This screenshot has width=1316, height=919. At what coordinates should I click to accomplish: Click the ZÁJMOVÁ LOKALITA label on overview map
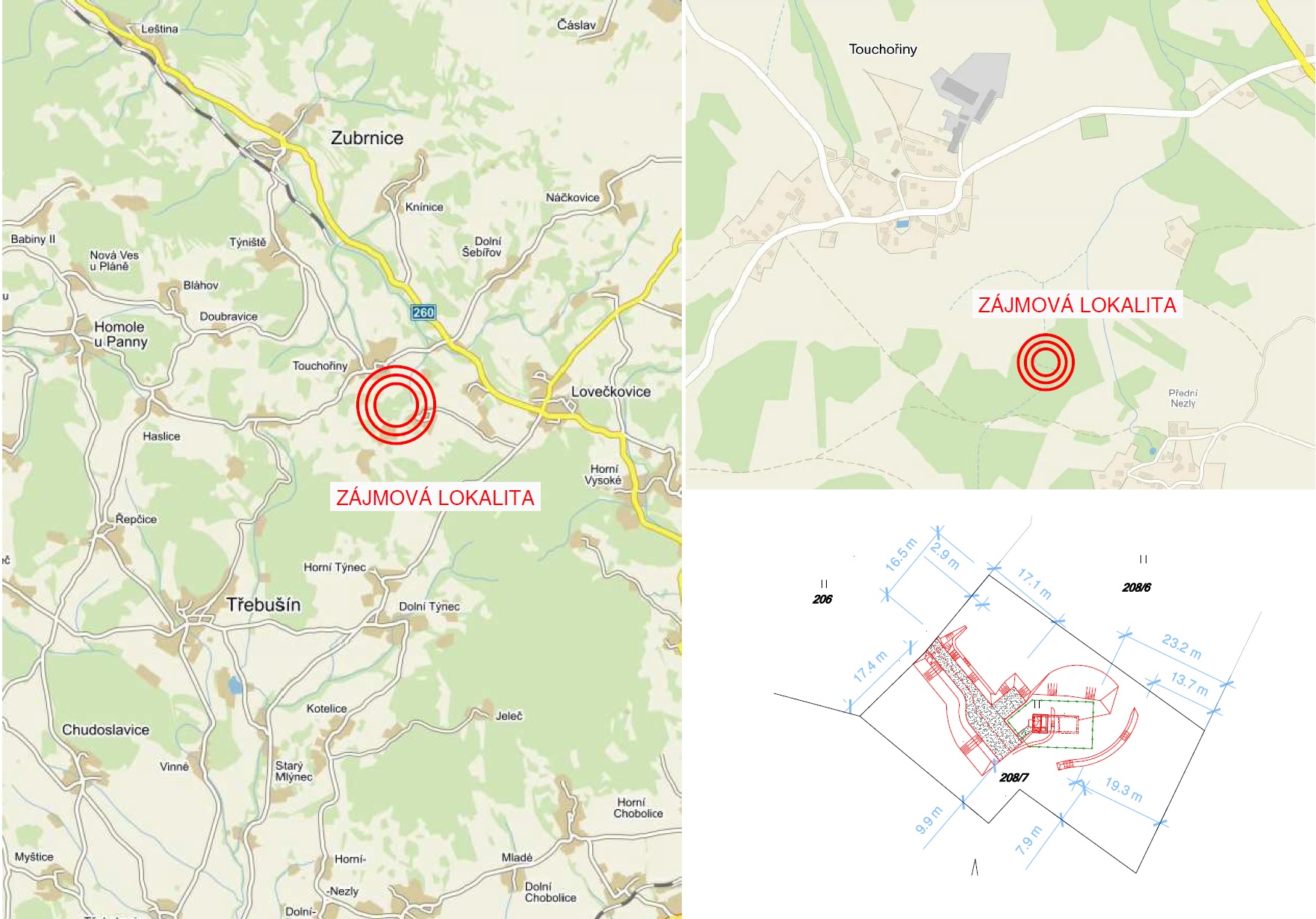coord(435,498)
